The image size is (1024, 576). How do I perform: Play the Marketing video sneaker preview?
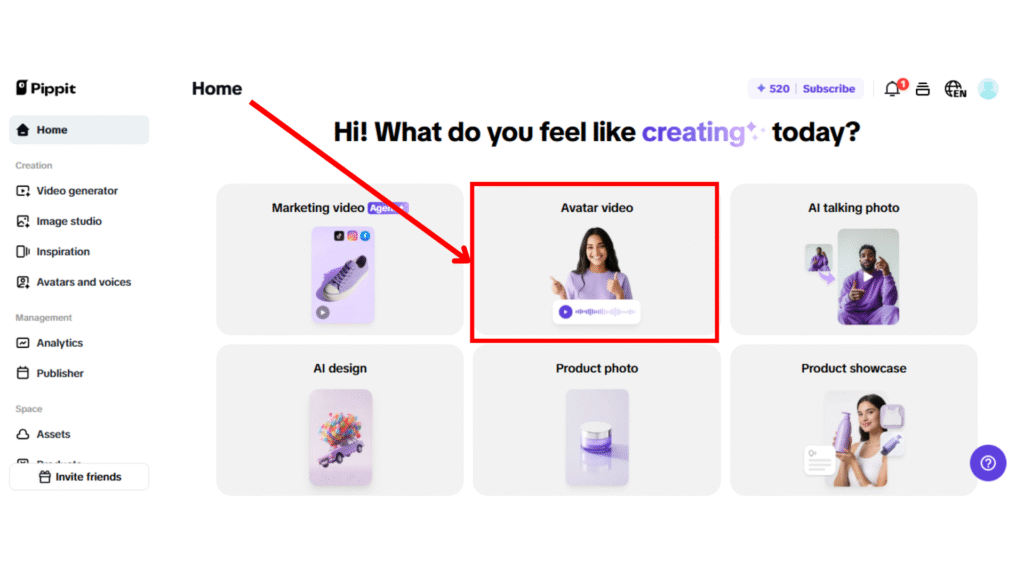323,312
